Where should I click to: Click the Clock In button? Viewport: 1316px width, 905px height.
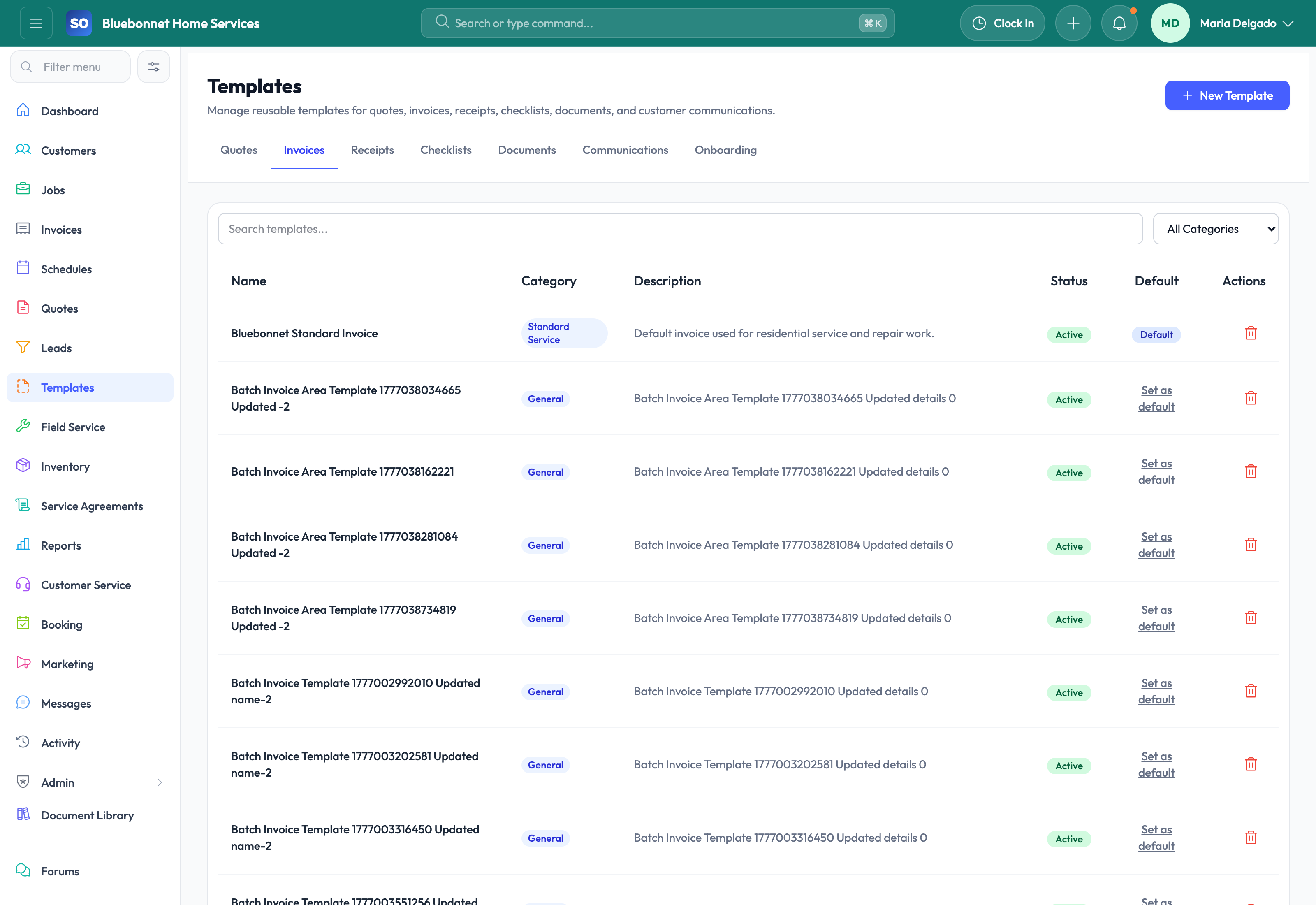tap(1002, 23)
